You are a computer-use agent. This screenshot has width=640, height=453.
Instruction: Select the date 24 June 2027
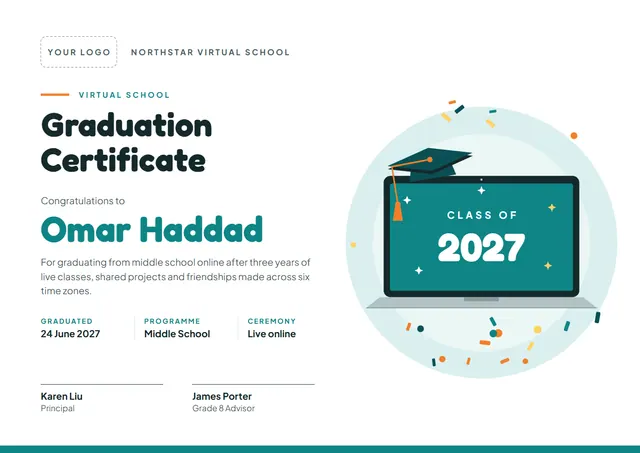click(70, 334)
